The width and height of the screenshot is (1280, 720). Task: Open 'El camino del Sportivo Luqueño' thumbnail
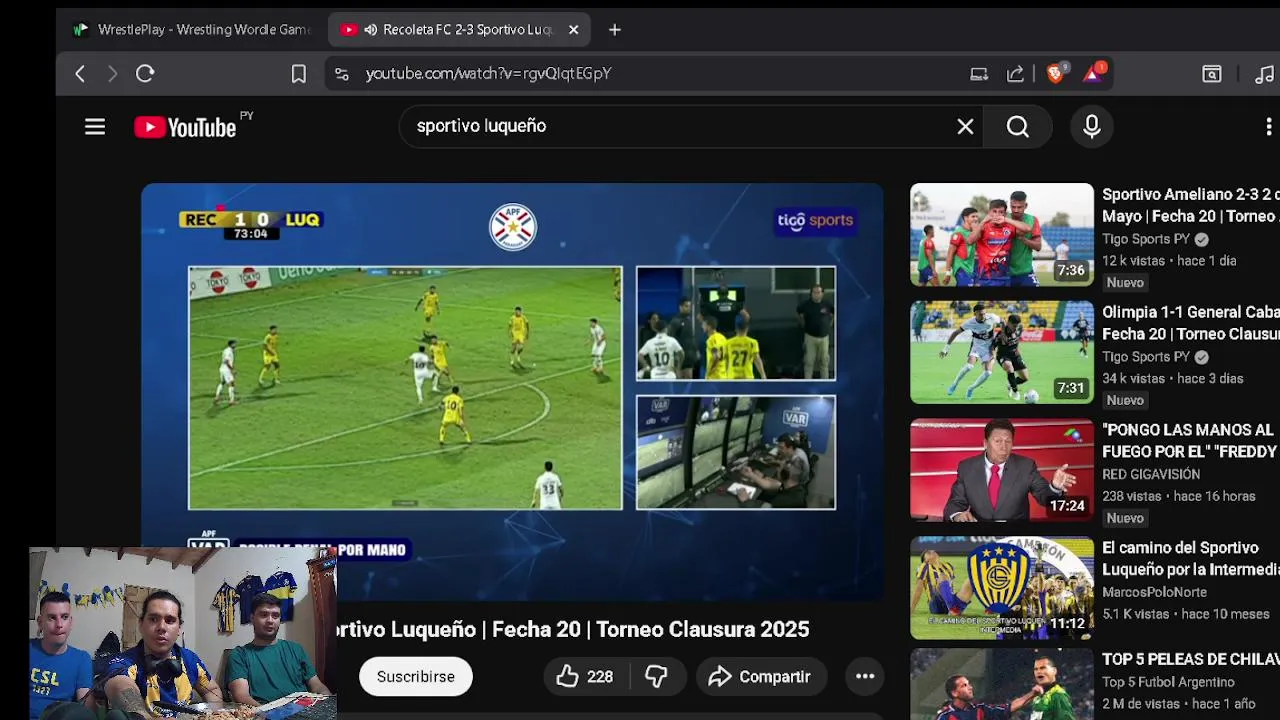pos(1002,588)
